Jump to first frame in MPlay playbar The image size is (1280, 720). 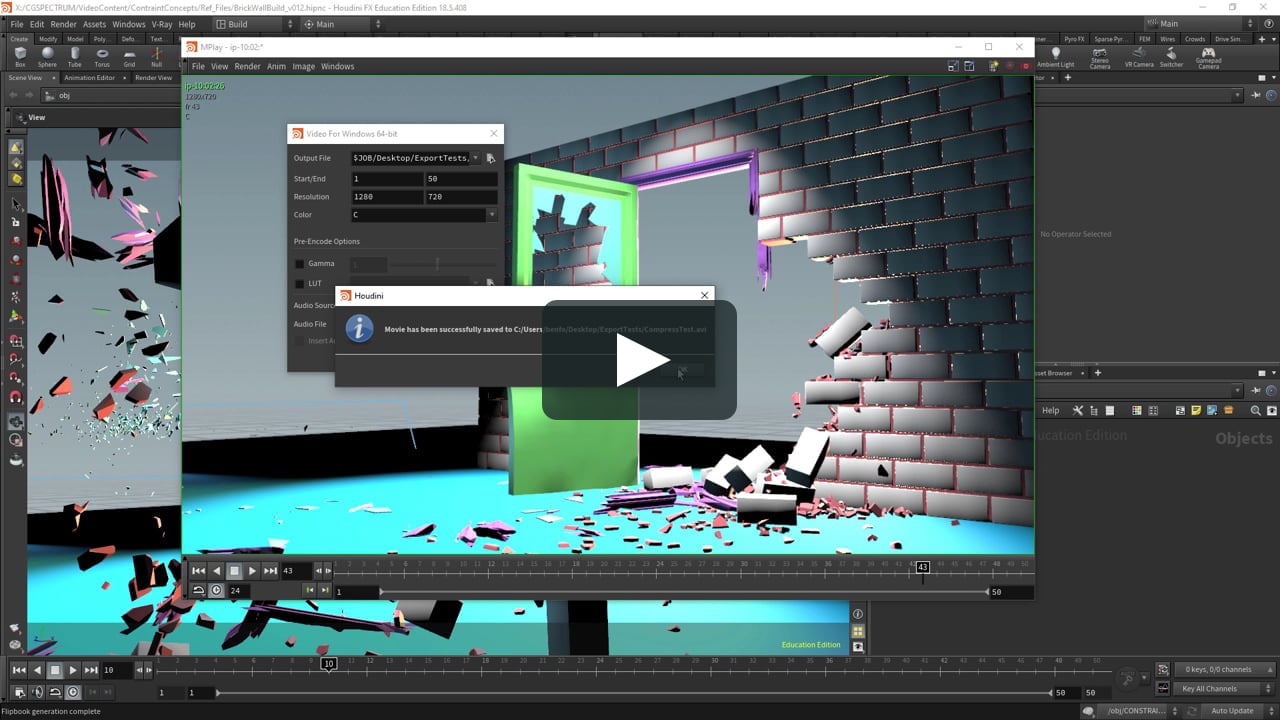tap(198, 571)
